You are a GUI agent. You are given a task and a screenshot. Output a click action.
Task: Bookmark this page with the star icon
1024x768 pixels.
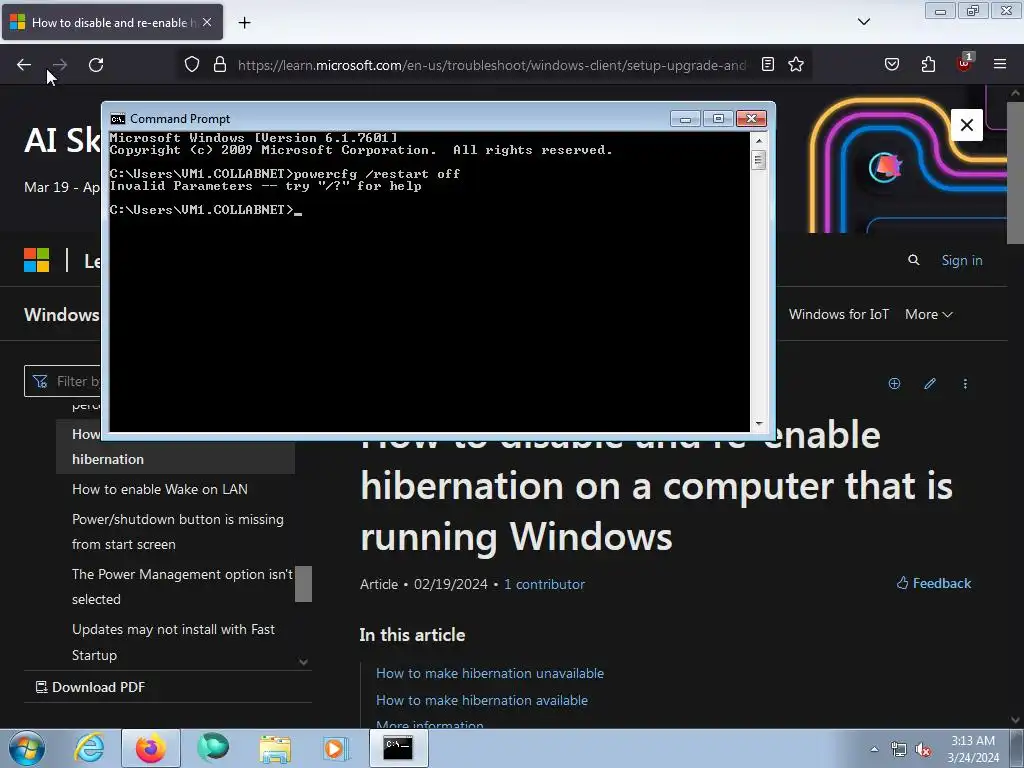point(796,65)
